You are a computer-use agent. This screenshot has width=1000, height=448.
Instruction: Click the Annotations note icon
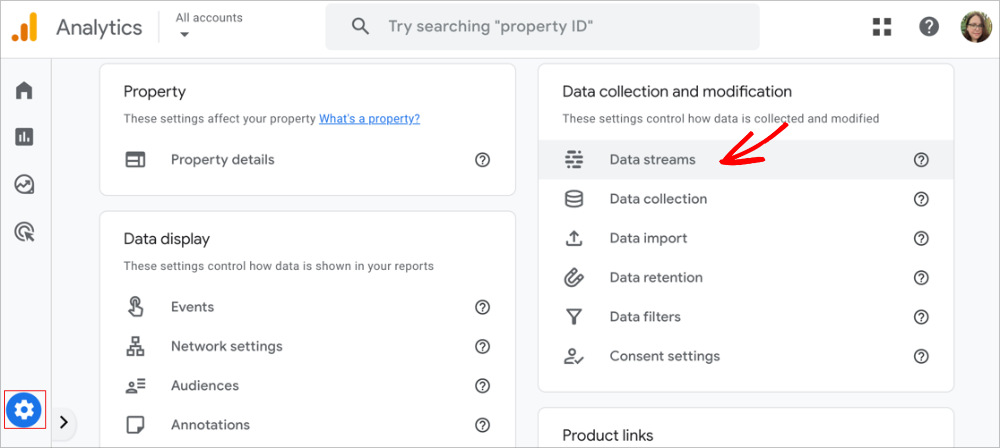135,425
